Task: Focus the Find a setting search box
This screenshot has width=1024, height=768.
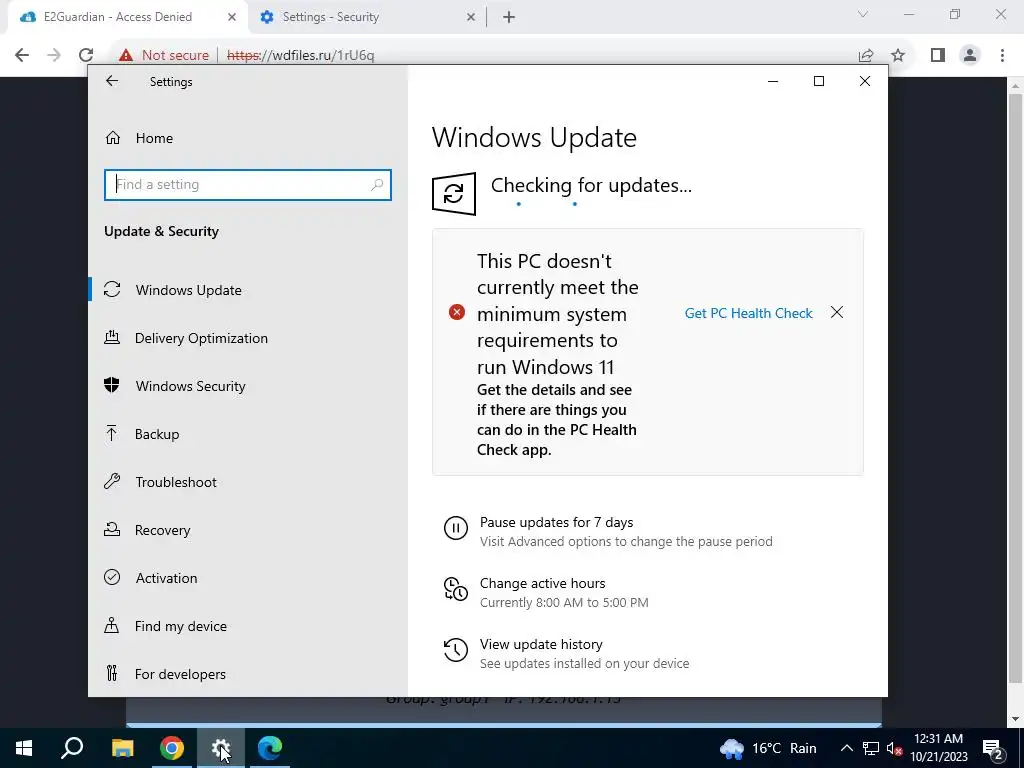Action: [x=248, y=185]
